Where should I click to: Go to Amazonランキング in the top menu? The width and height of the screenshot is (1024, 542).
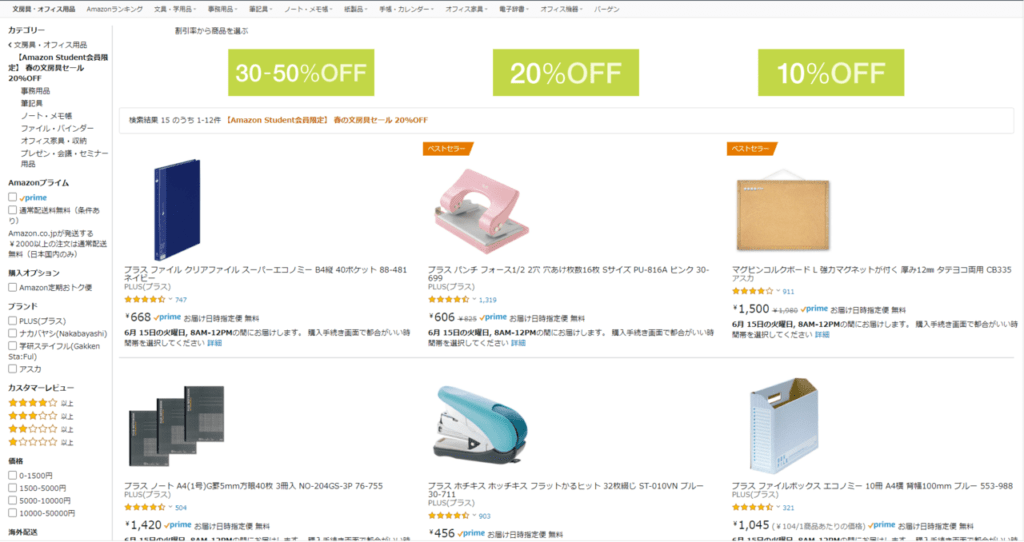point(114,9)
